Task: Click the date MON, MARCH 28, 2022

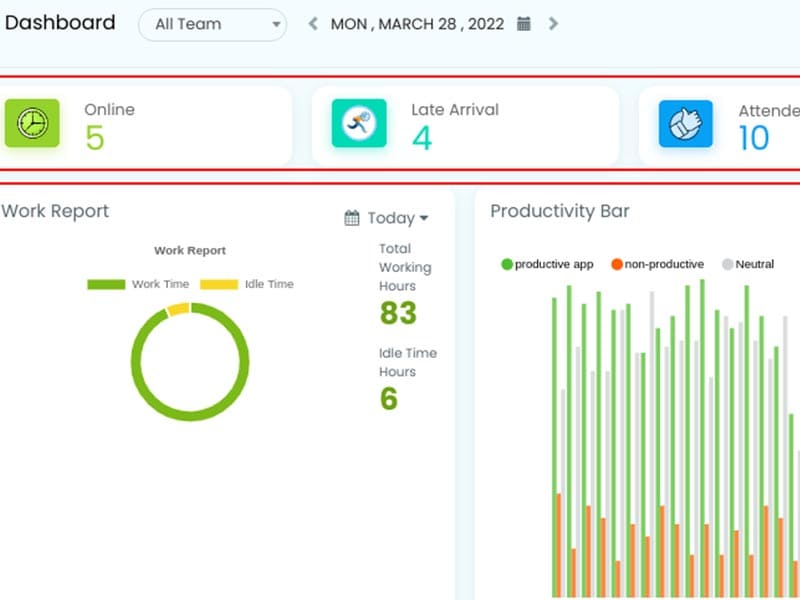Action: (x=418, y=24)
